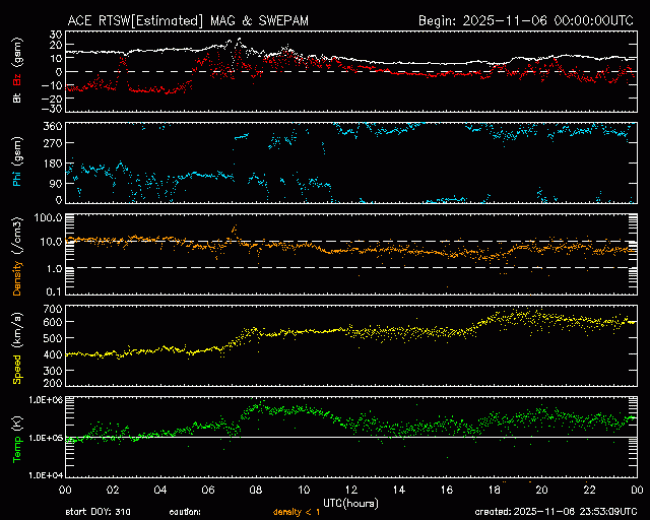Click the '10.0' value on Density axis

[51, 242]
